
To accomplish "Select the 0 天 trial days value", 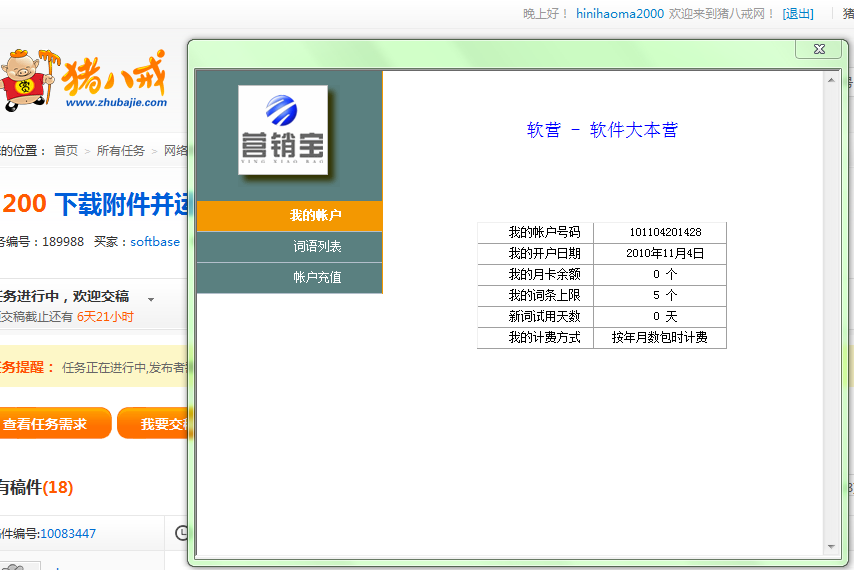I will pyautogui.click(x=660, y=317).
